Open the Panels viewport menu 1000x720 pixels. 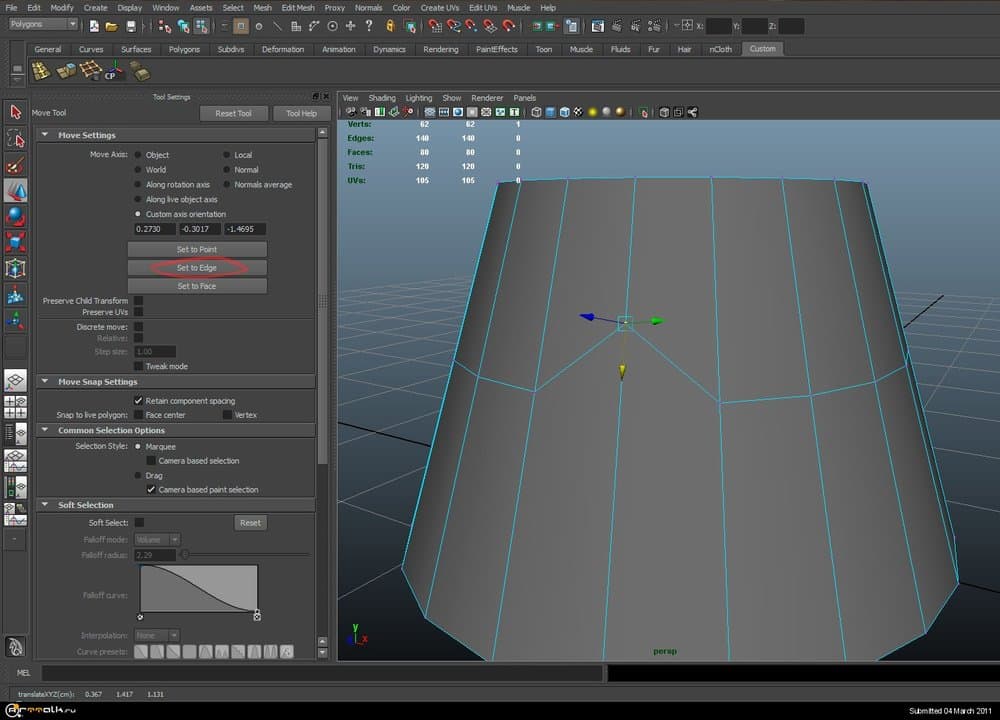pos(524,98)
